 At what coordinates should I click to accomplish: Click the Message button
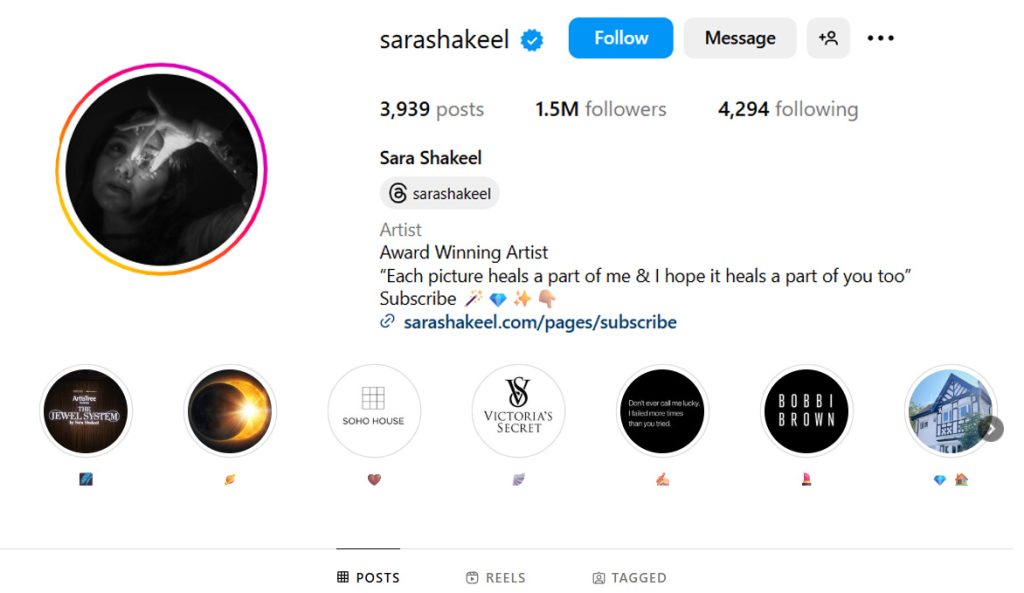740,38
